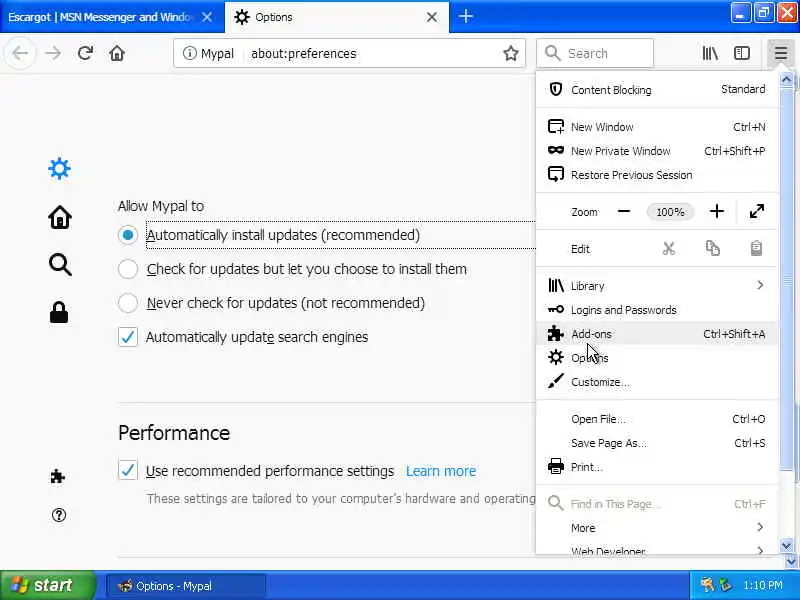Select Never check for updates option
The height and width of the screenshot is (600, 800).
click(128, 303)
